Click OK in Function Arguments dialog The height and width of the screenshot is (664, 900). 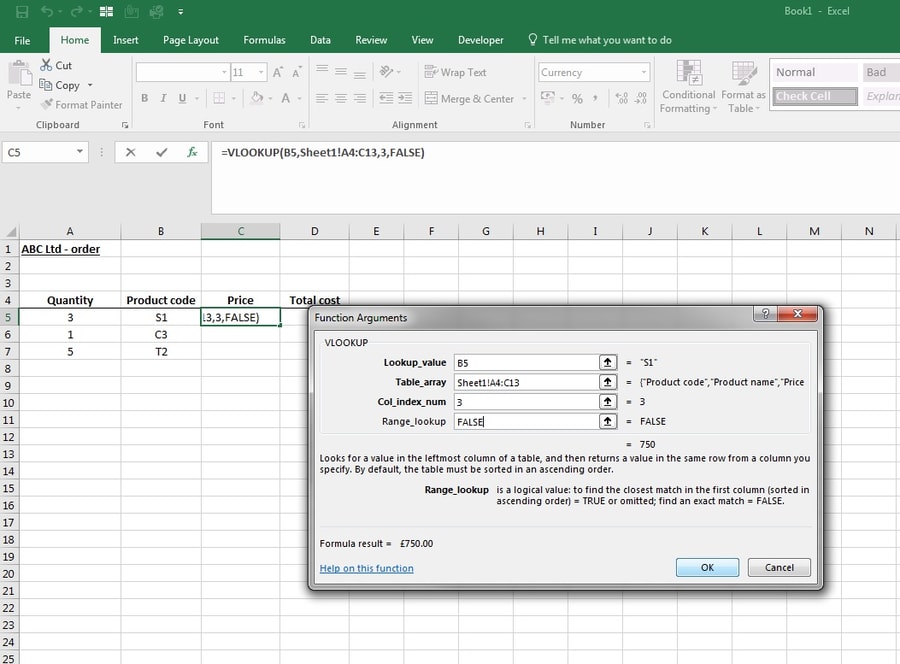click(707, 568)
